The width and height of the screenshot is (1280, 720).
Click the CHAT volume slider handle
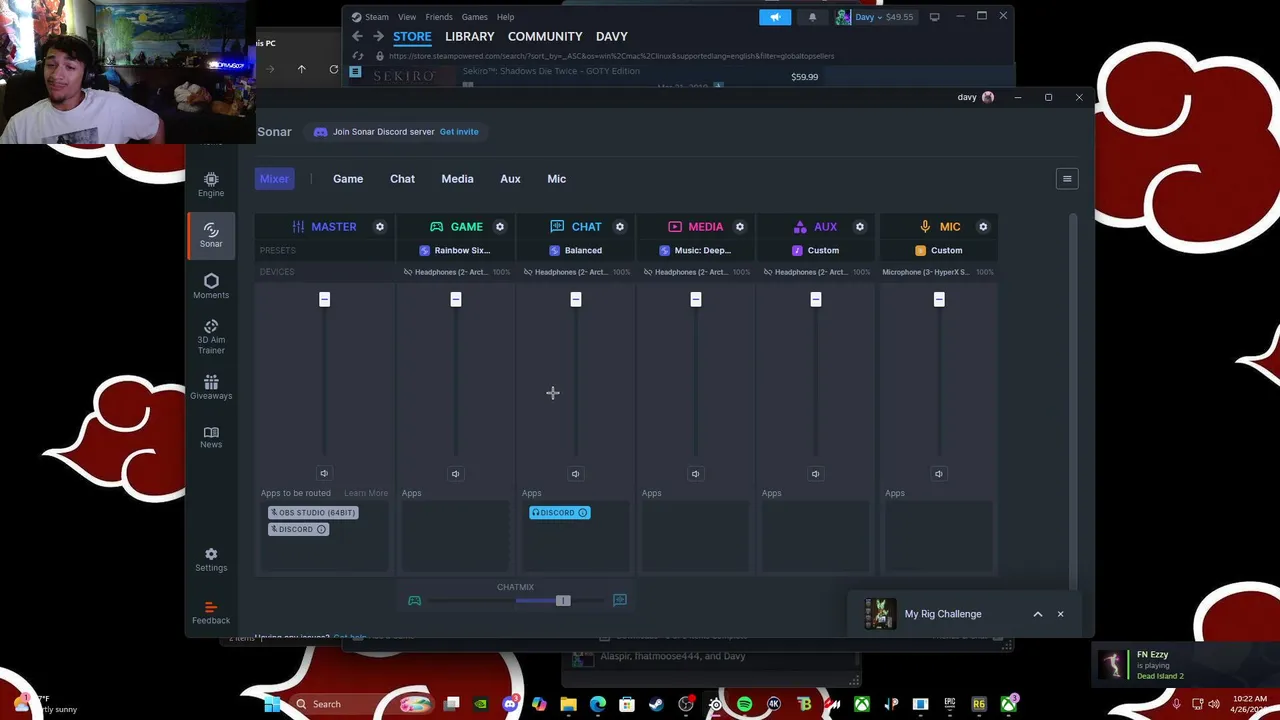click(575, 299)
